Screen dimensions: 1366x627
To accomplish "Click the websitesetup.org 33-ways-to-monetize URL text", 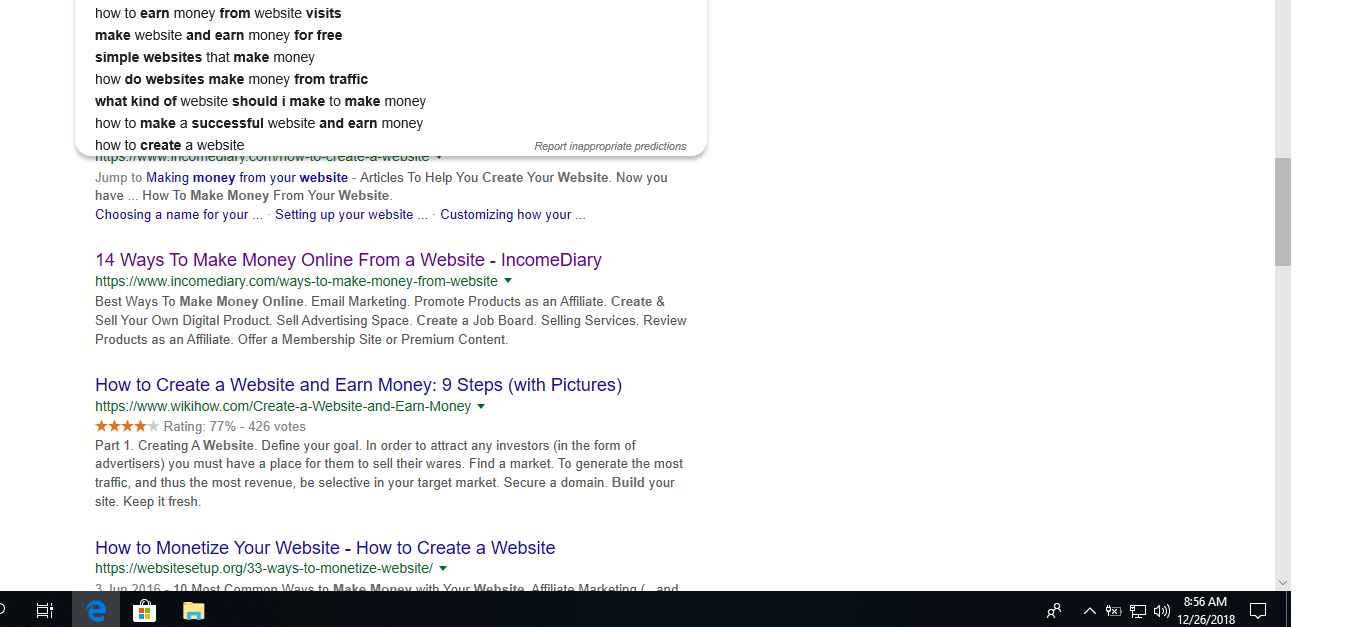I will pyautogui.click(x=264, y=568).
